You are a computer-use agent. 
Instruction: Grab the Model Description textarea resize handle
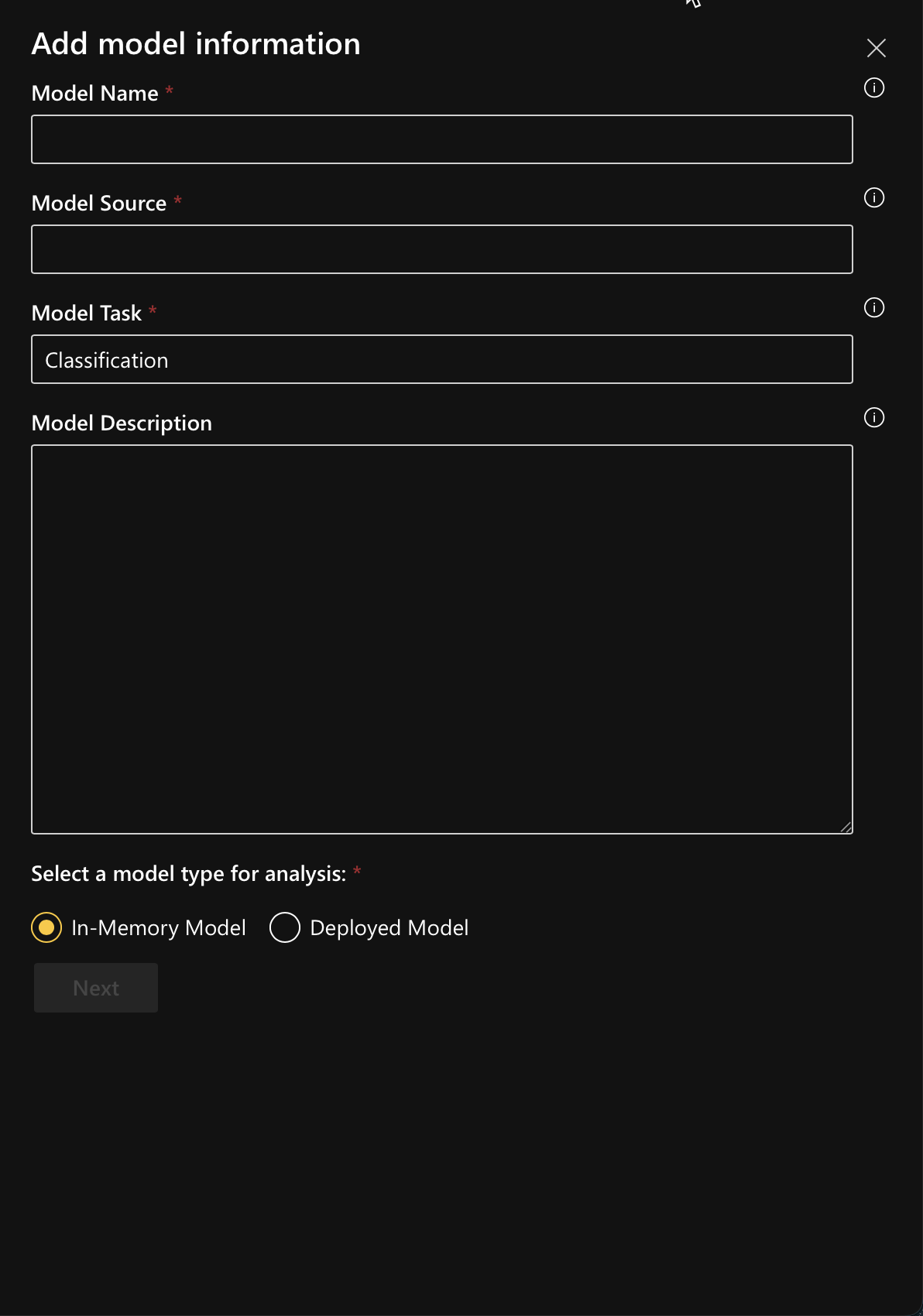[x=846, y=827]
